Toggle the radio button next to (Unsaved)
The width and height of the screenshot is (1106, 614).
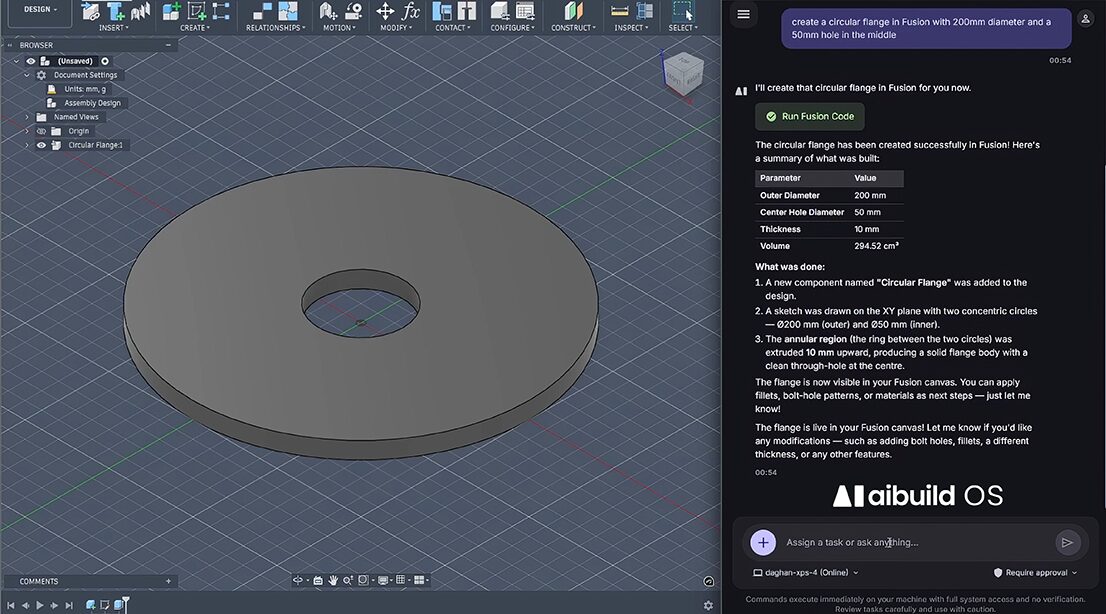click(x=105, y=61)
